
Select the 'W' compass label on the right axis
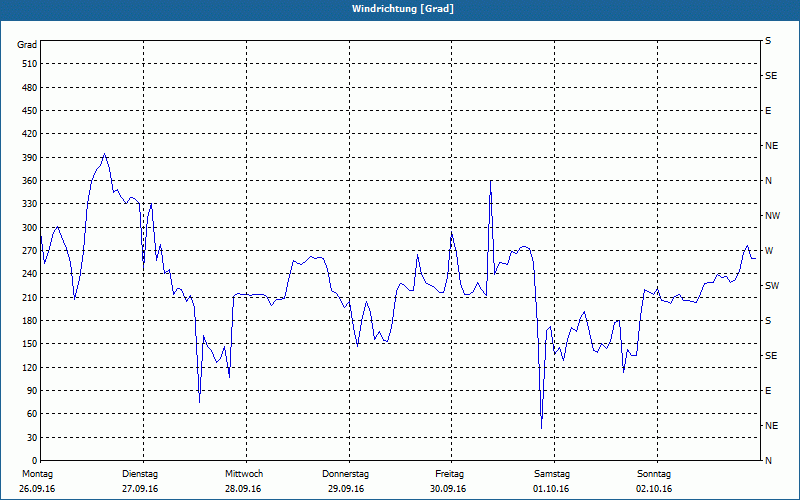pos(769,251)
